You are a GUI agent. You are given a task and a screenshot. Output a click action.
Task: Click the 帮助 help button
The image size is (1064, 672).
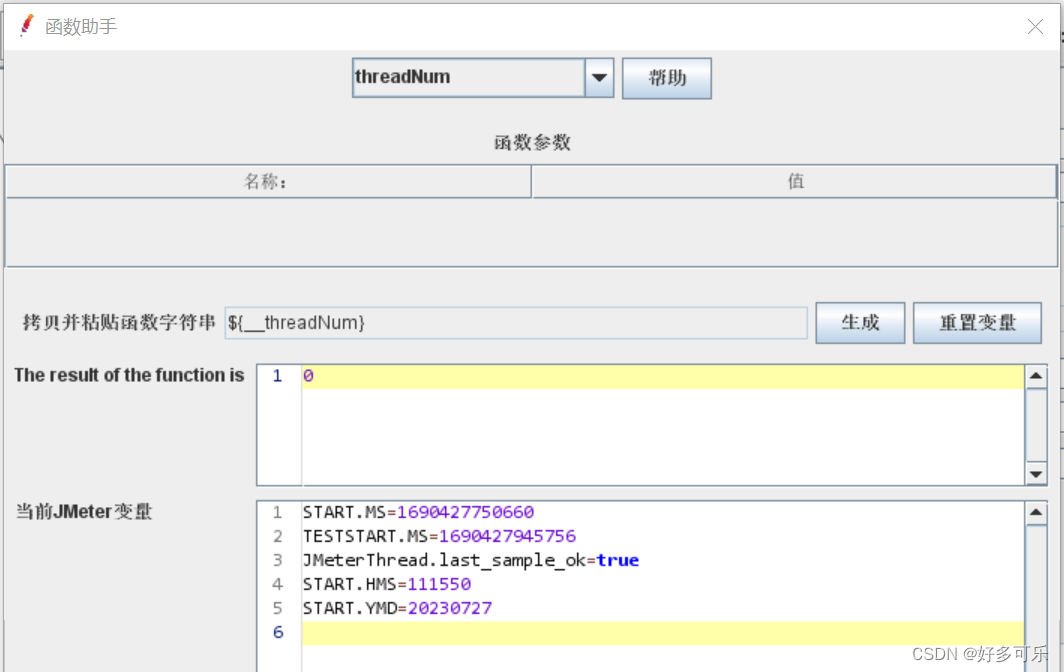tap(666, 78)
